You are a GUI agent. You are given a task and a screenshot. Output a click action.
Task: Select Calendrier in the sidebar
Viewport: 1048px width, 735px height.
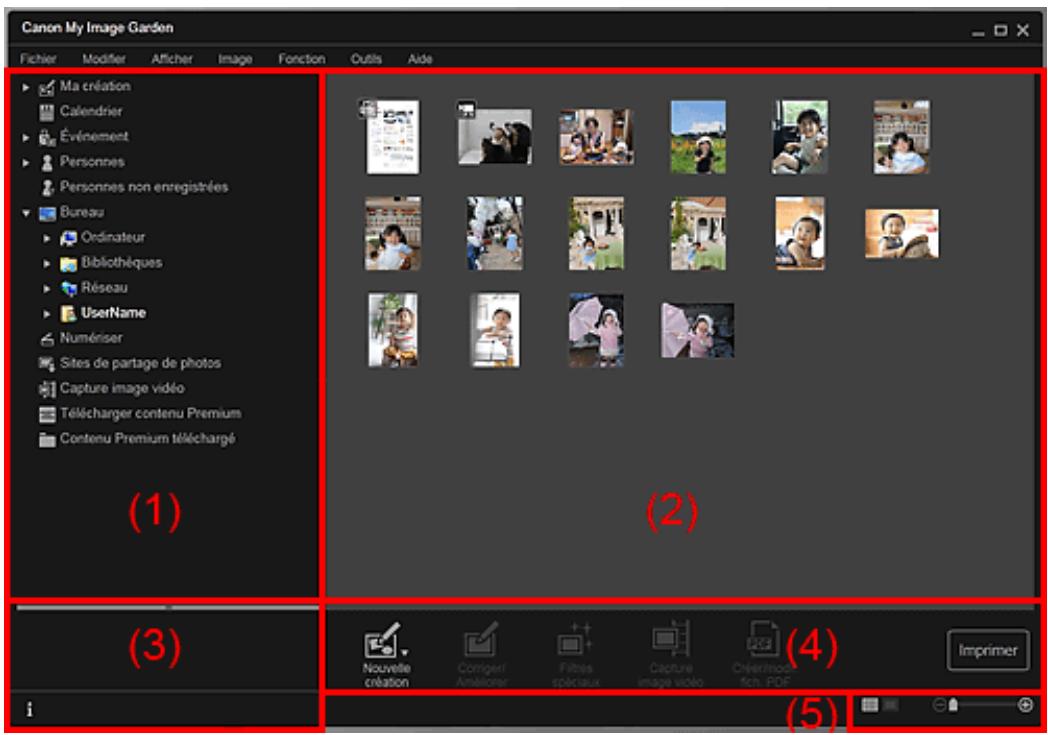91,111
